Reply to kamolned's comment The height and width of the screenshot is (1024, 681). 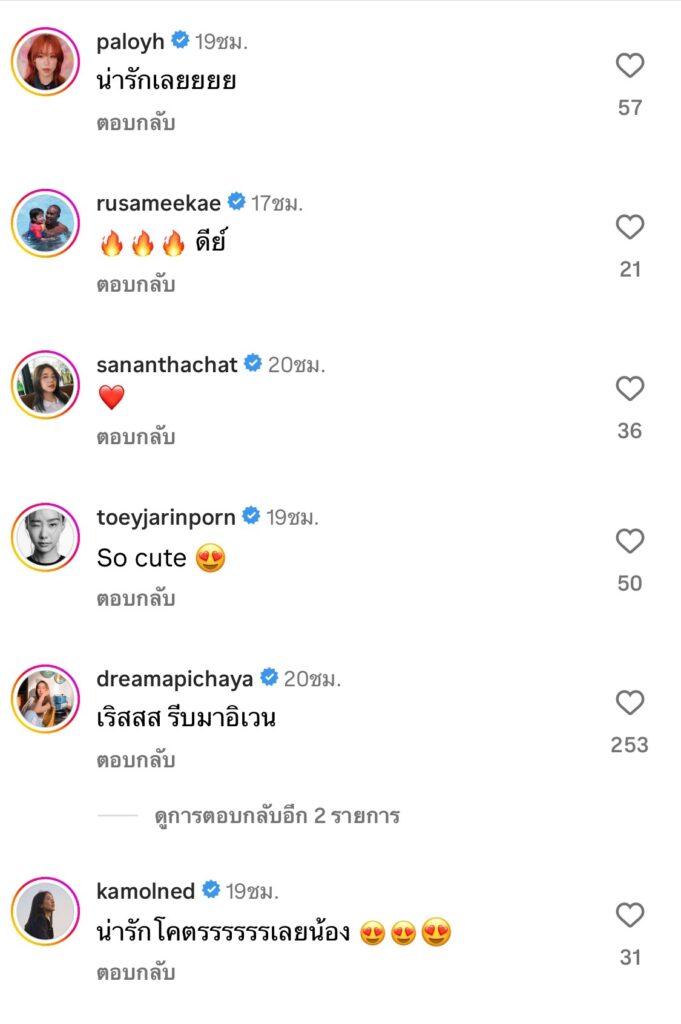(136, 972)
